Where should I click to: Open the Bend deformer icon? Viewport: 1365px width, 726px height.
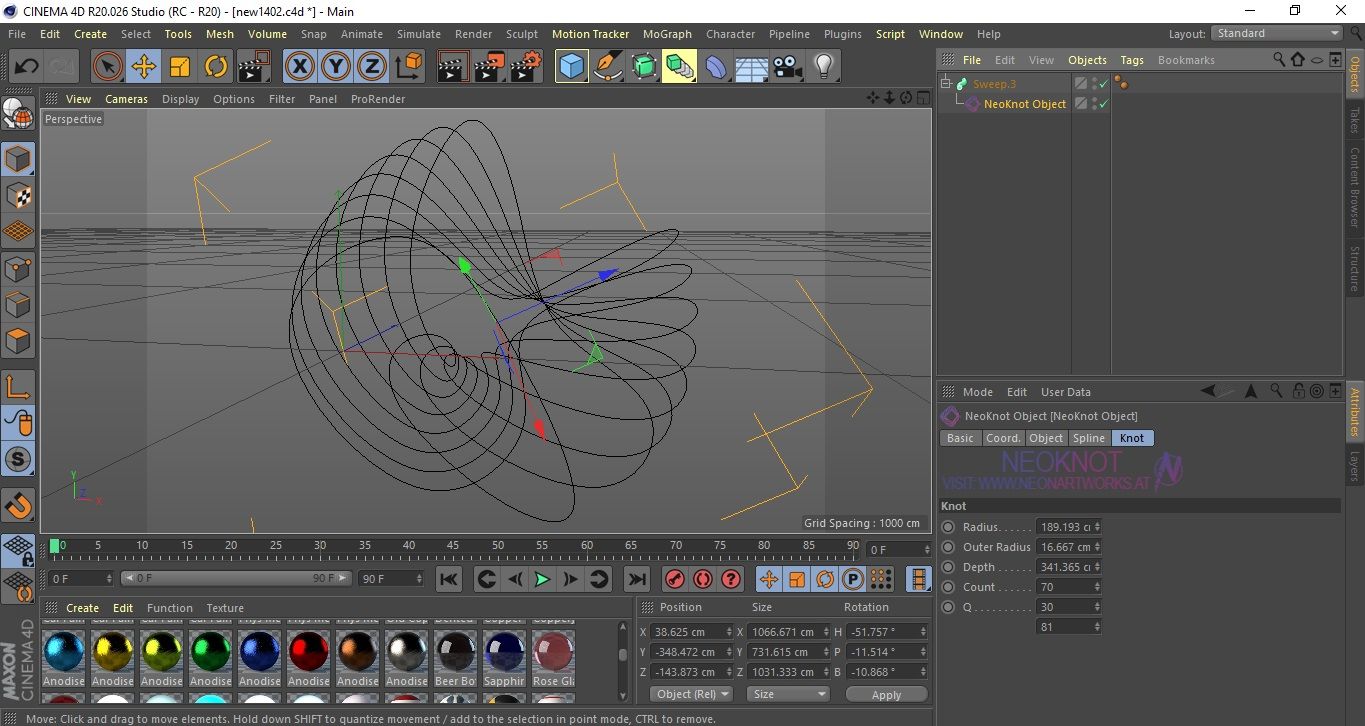716,67
